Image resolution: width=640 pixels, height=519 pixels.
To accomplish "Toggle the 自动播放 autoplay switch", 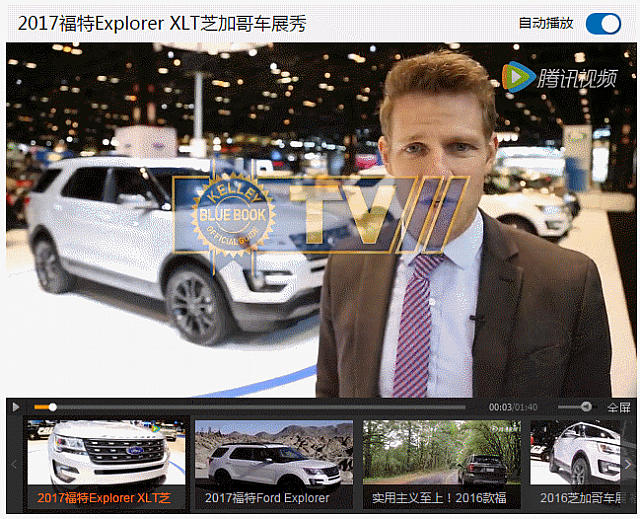I will click(603, 24).
